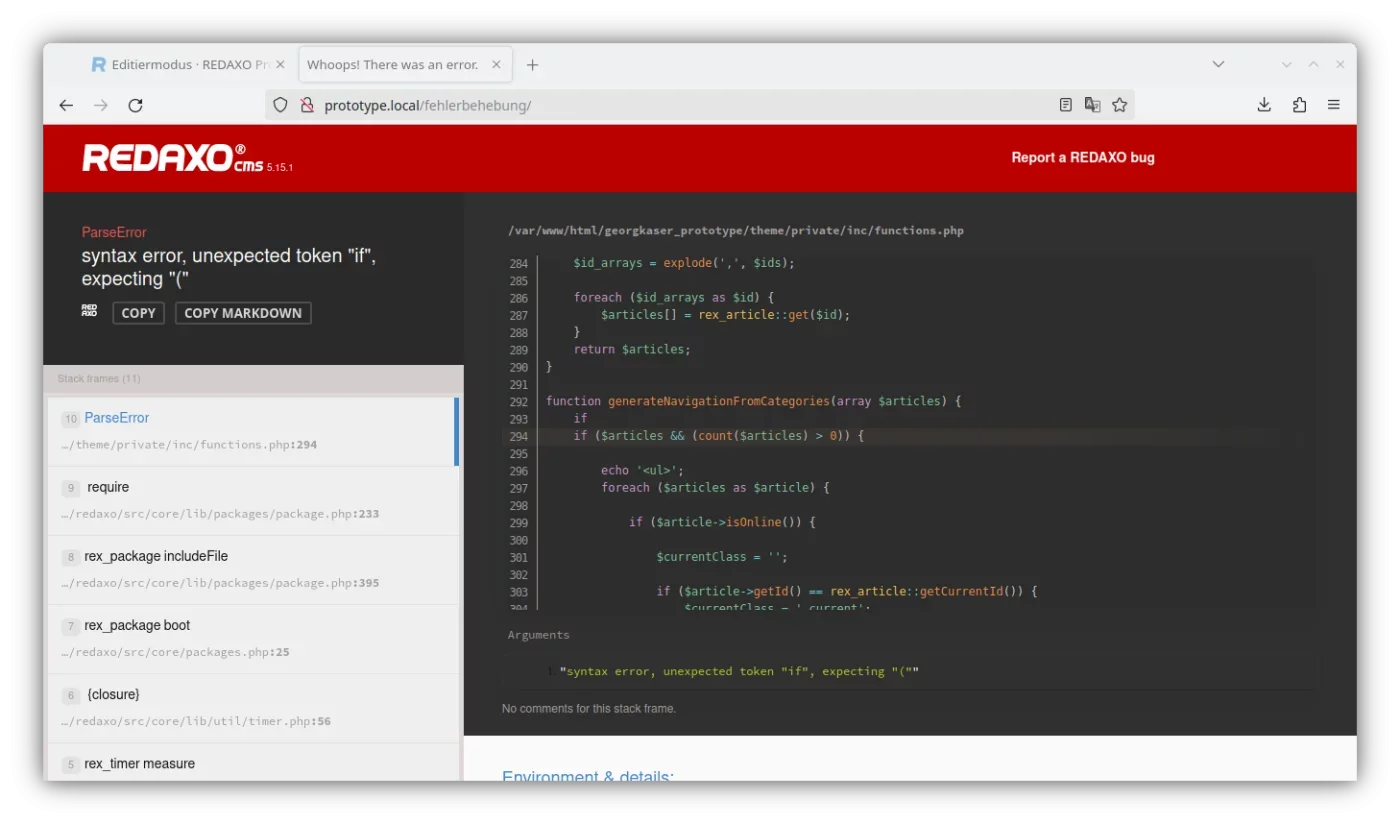Click the COPY MARKDOWN button
The image size is (1400, 824).
click(243, 313)
